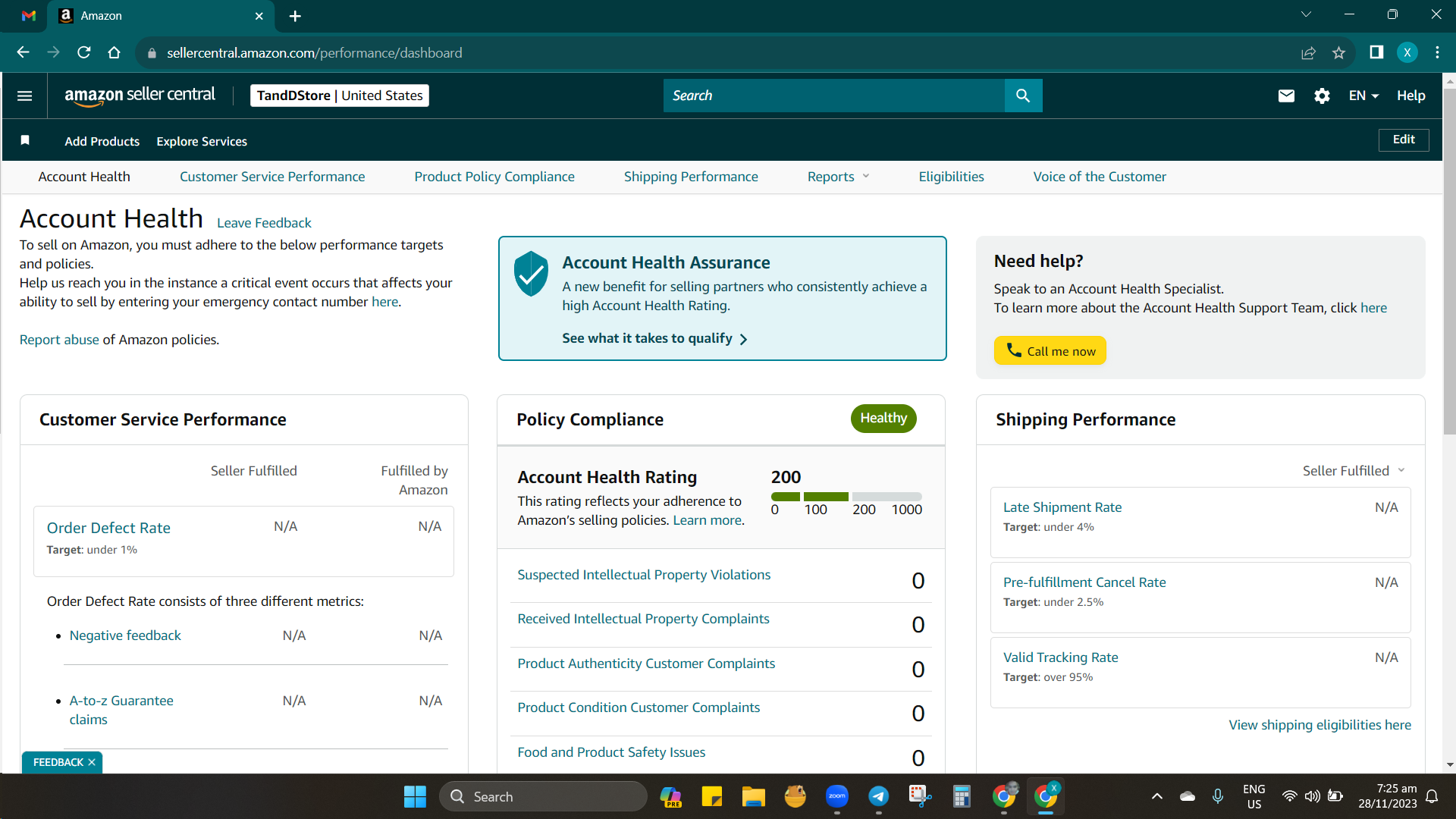1456x819 pixels.
Task: Open Valid Tracking Rate link
Action: (x=1060, y=657)
